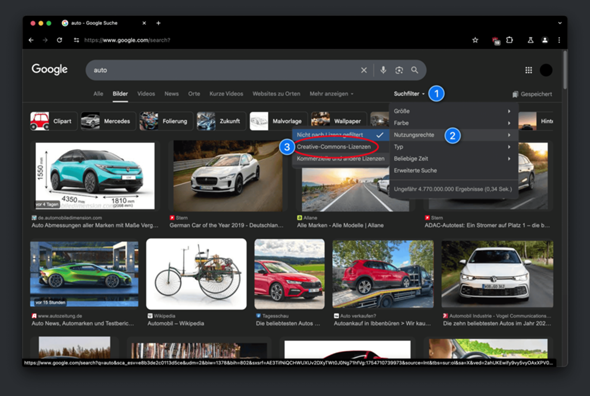Click the Google logo
The height and width of the screenshot is (396, 590).
tap(50, 69)
